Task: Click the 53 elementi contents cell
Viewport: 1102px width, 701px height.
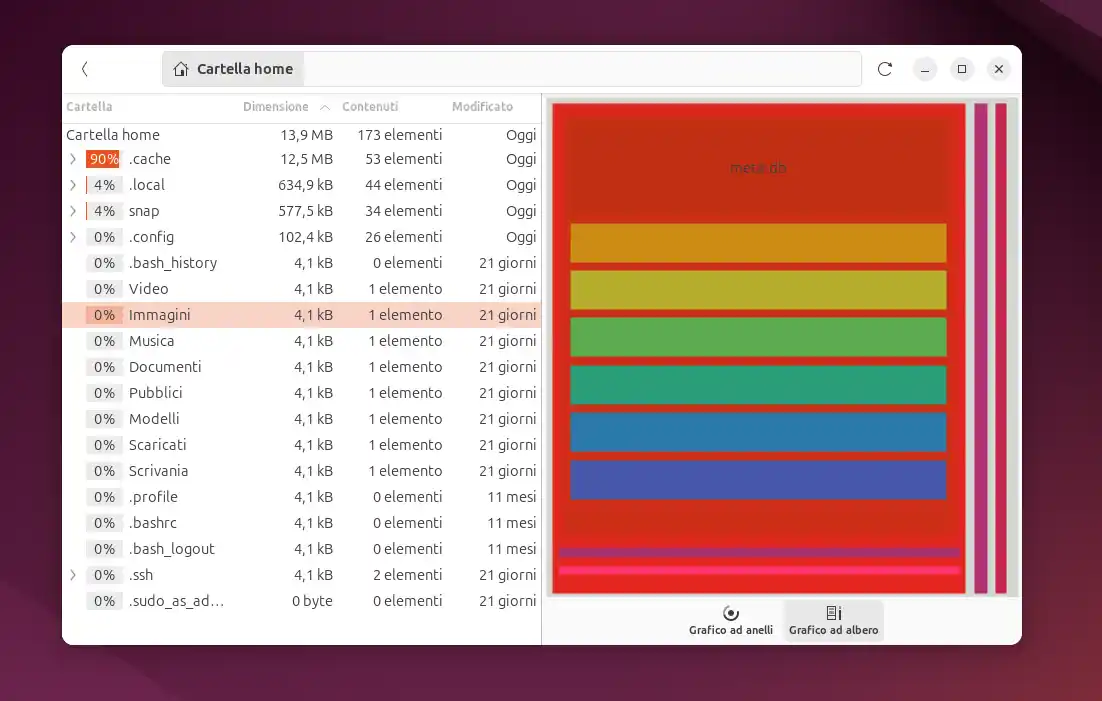Action: [403, 159]
